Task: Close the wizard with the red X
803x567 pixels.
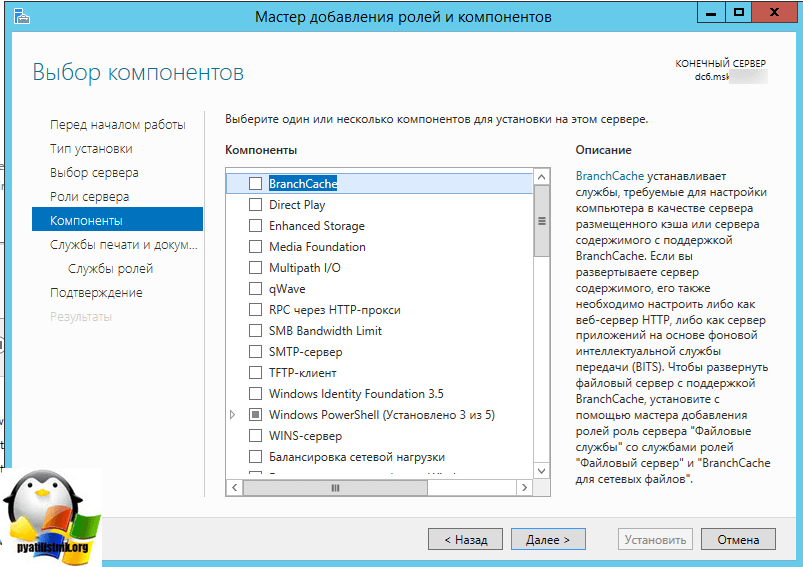Action: click(777, 12)
